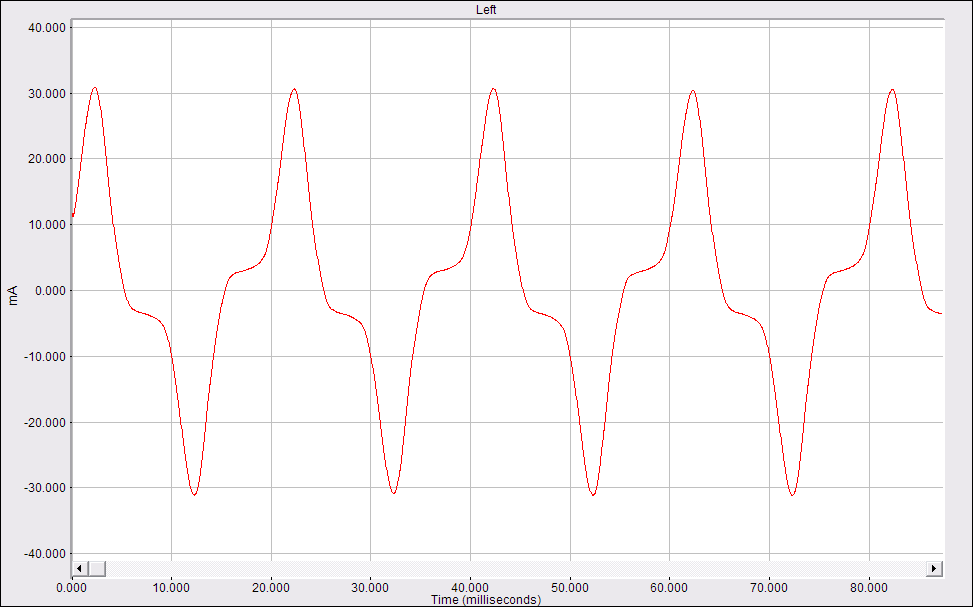This screenshot has height=607, width=973.
Task: Click the 30.000 time axis value
Action: click(370, 588)
